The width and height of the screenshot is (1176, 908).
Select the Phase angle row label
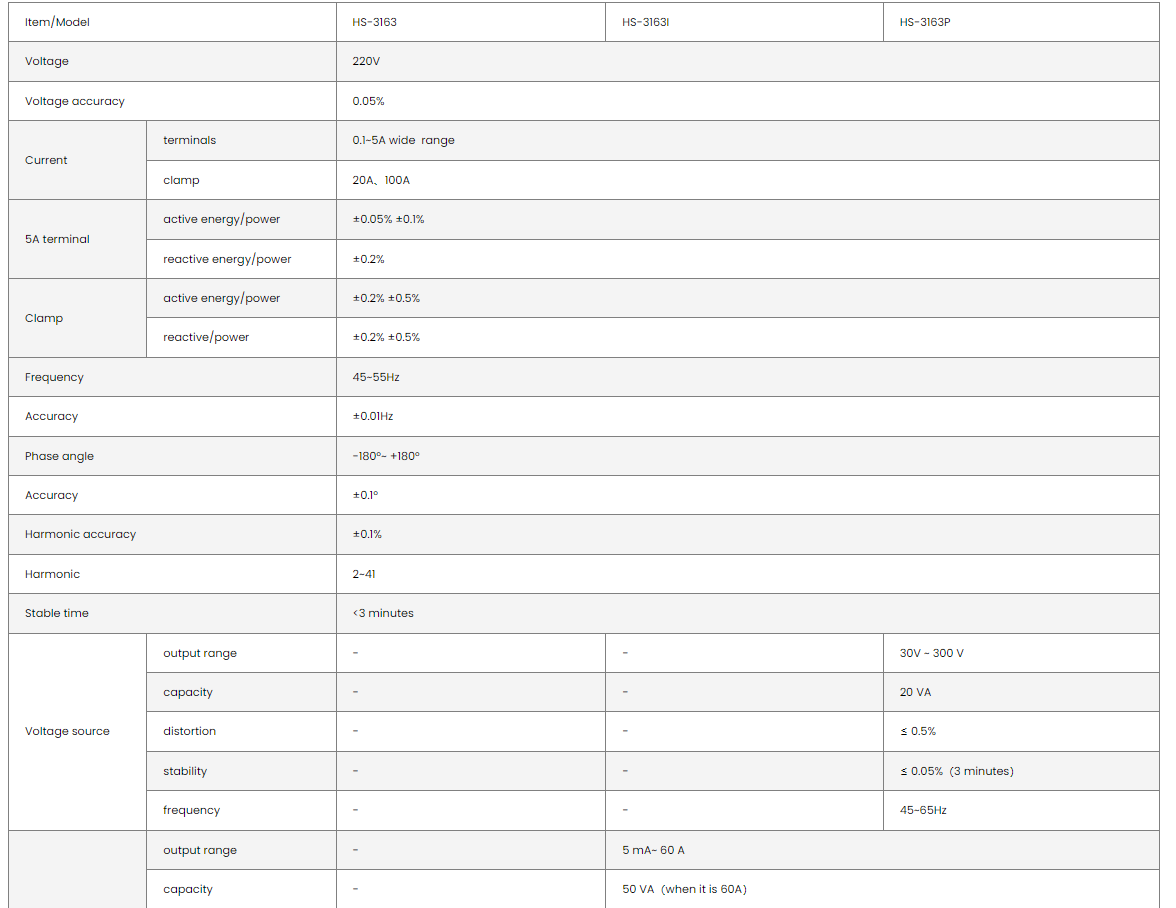(59, 456)
